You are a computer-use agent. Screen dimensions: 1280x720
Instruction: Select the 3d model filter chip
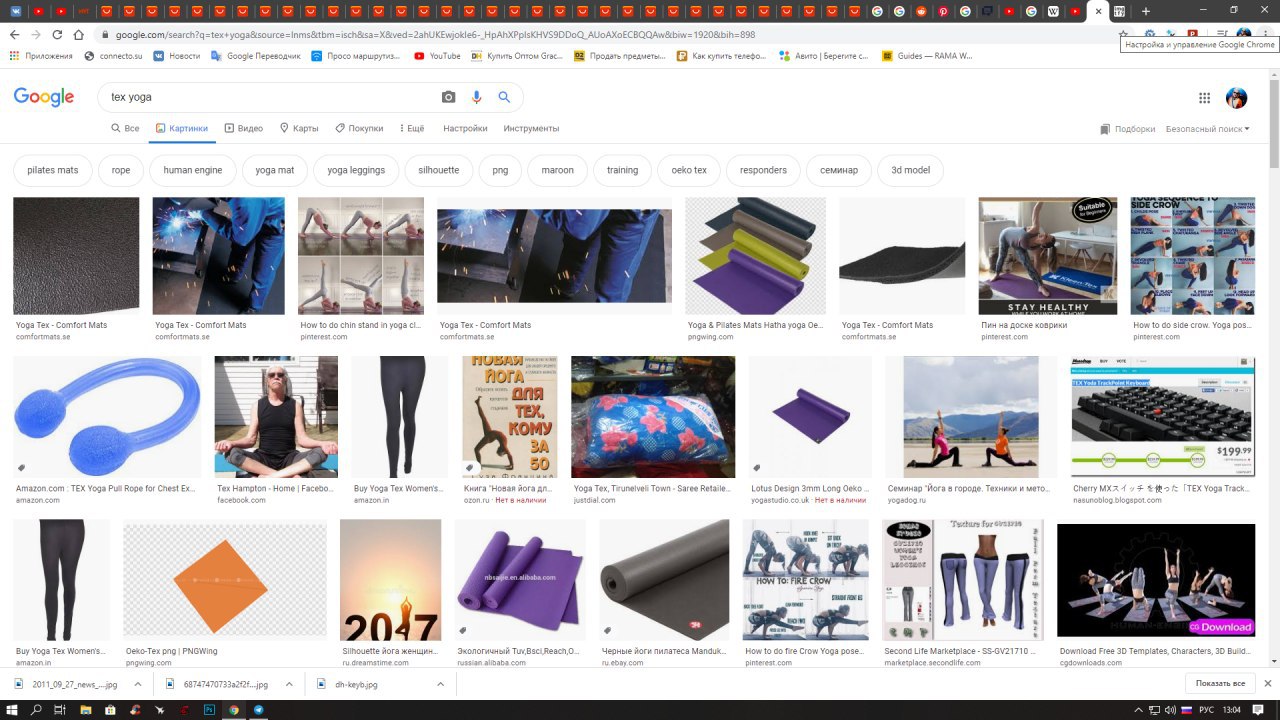pyautogui.click(x=910, y=170)
